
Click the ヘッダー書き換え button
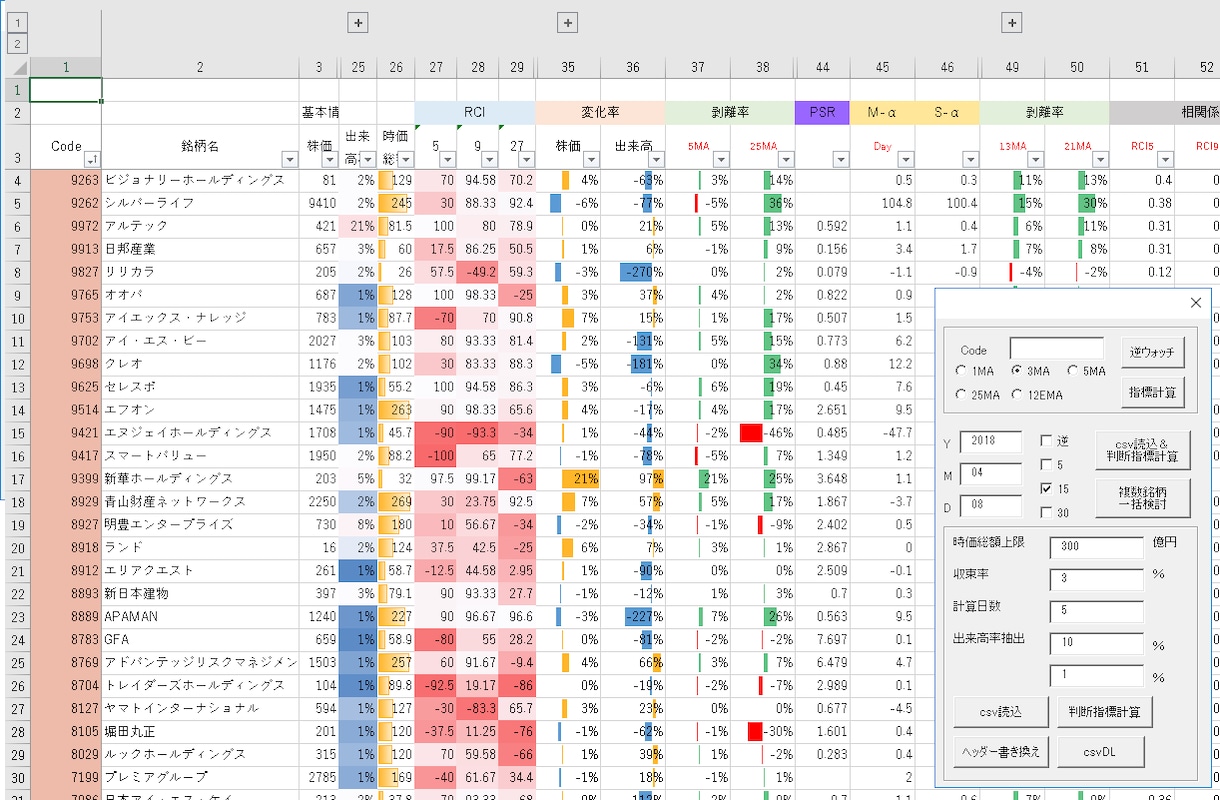pos(1001,752)
